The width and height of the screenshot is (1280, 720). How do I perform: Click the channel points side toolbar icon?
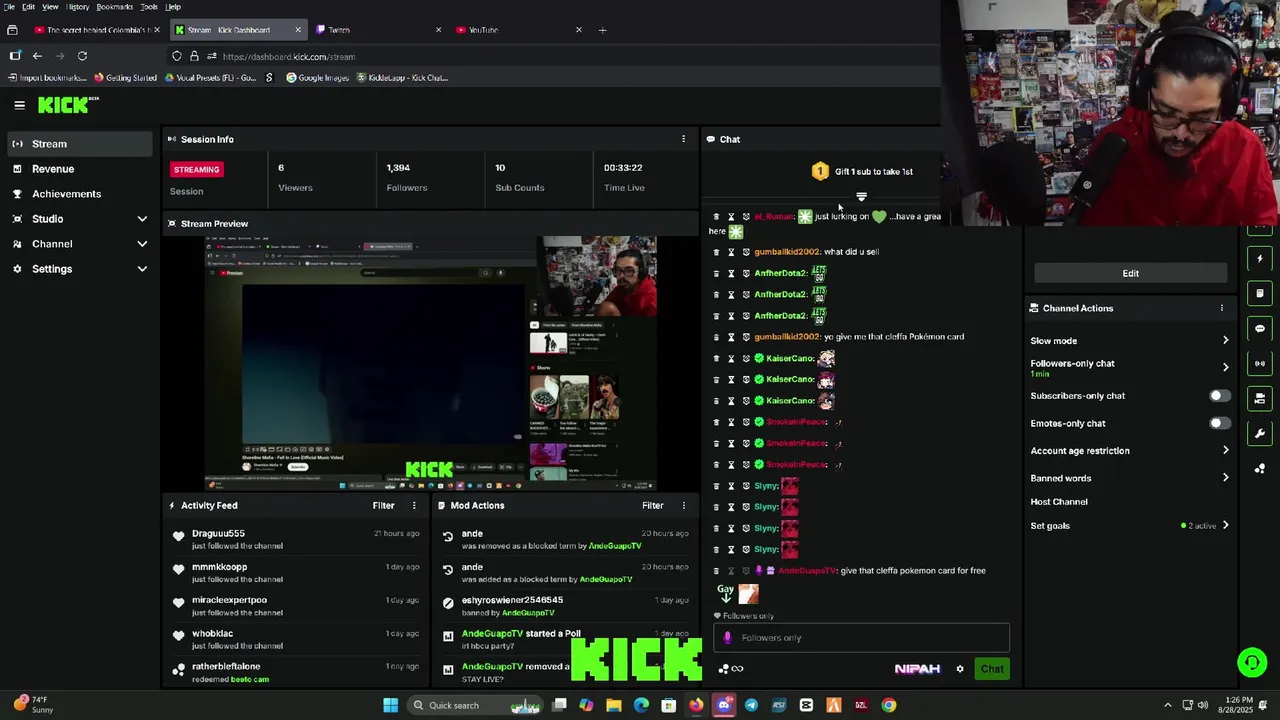[1260, 468]
